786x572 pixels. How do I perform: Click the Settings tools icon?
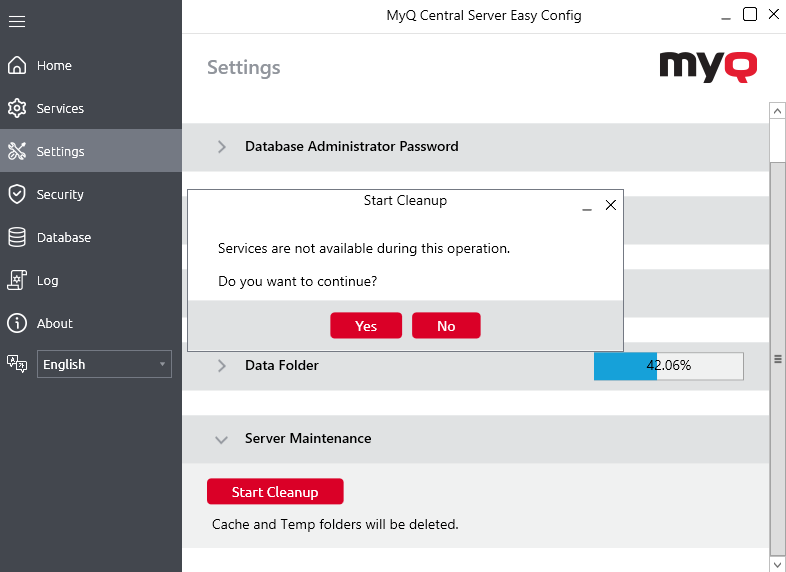[x=16, y=152]
